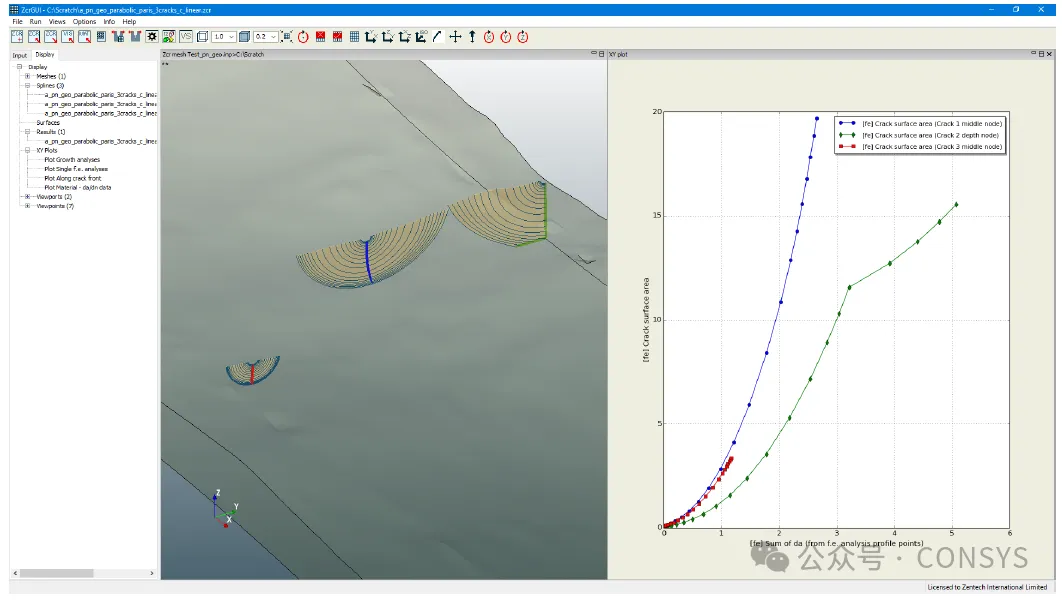Click the Viewports (2) label
This screenshot has height=600, width=1062.
point(54,196)
